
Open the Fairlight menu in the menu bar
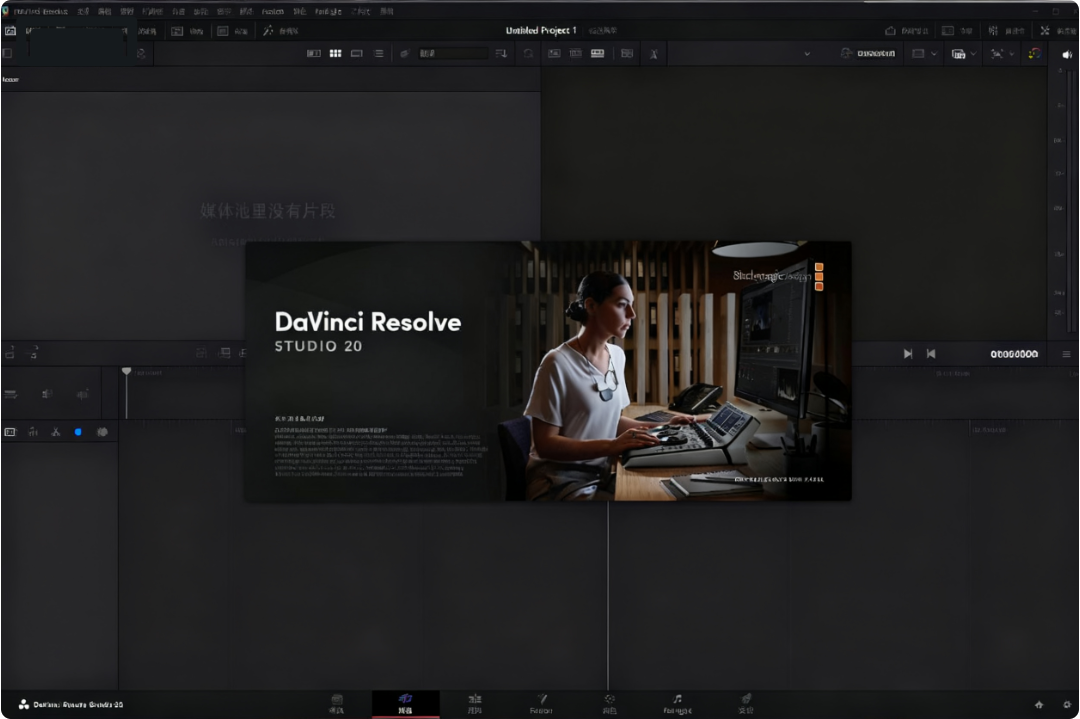coord(326,10)
